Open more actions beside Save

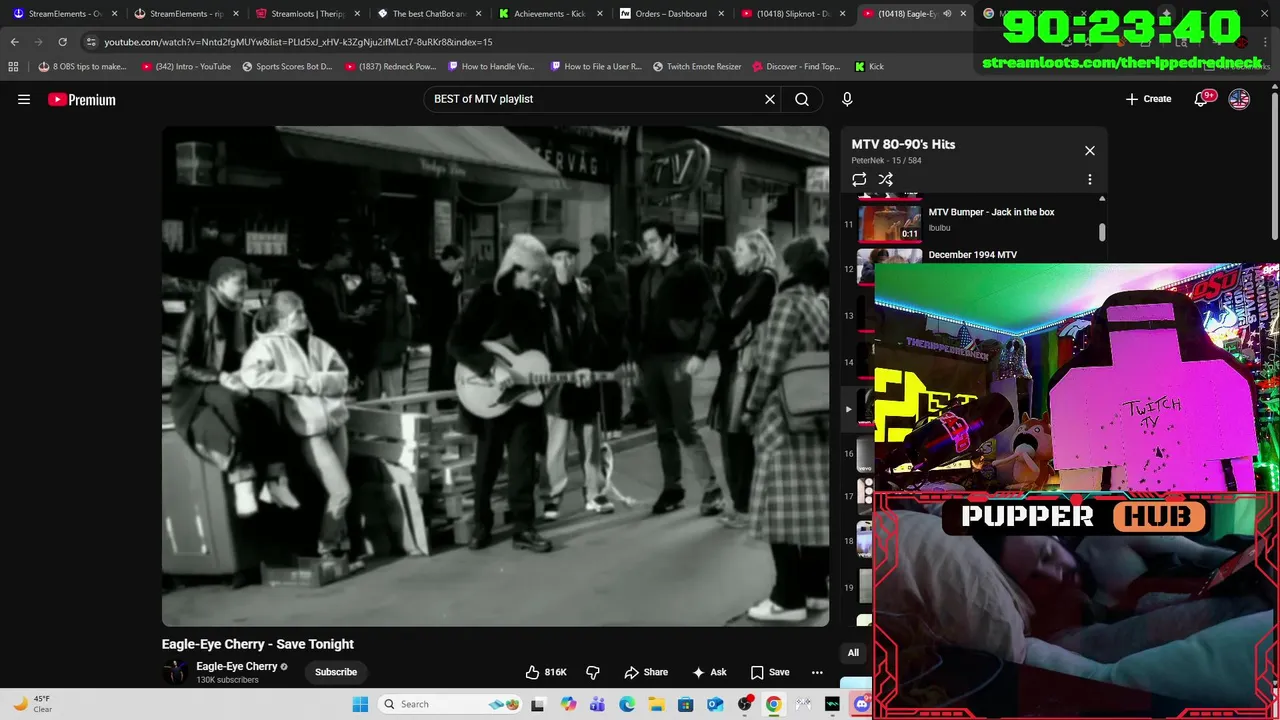click(817, 672)
